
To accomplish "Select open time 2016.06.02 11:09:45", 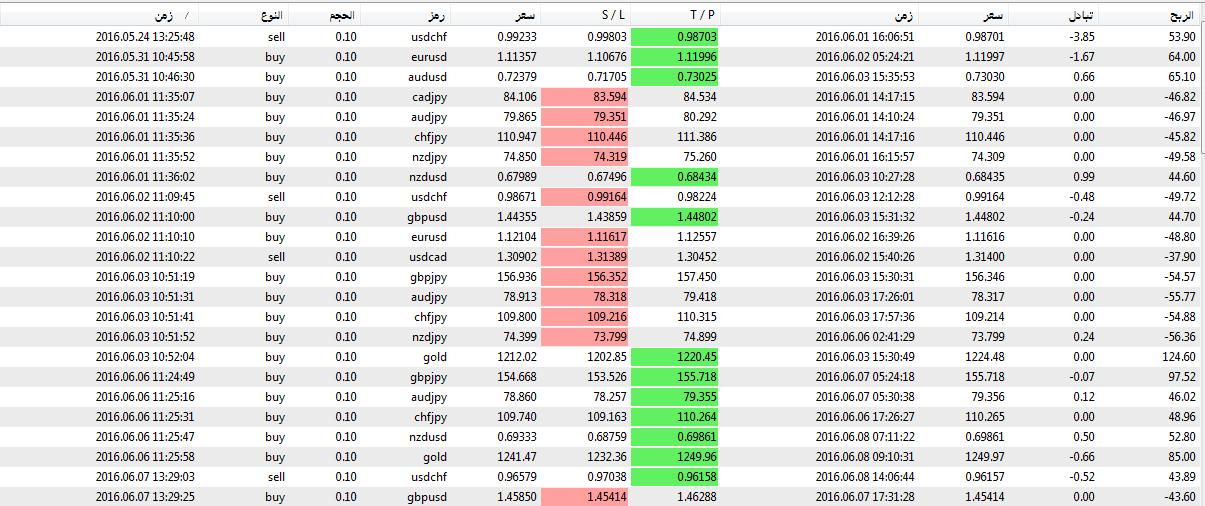I will 145,197.
